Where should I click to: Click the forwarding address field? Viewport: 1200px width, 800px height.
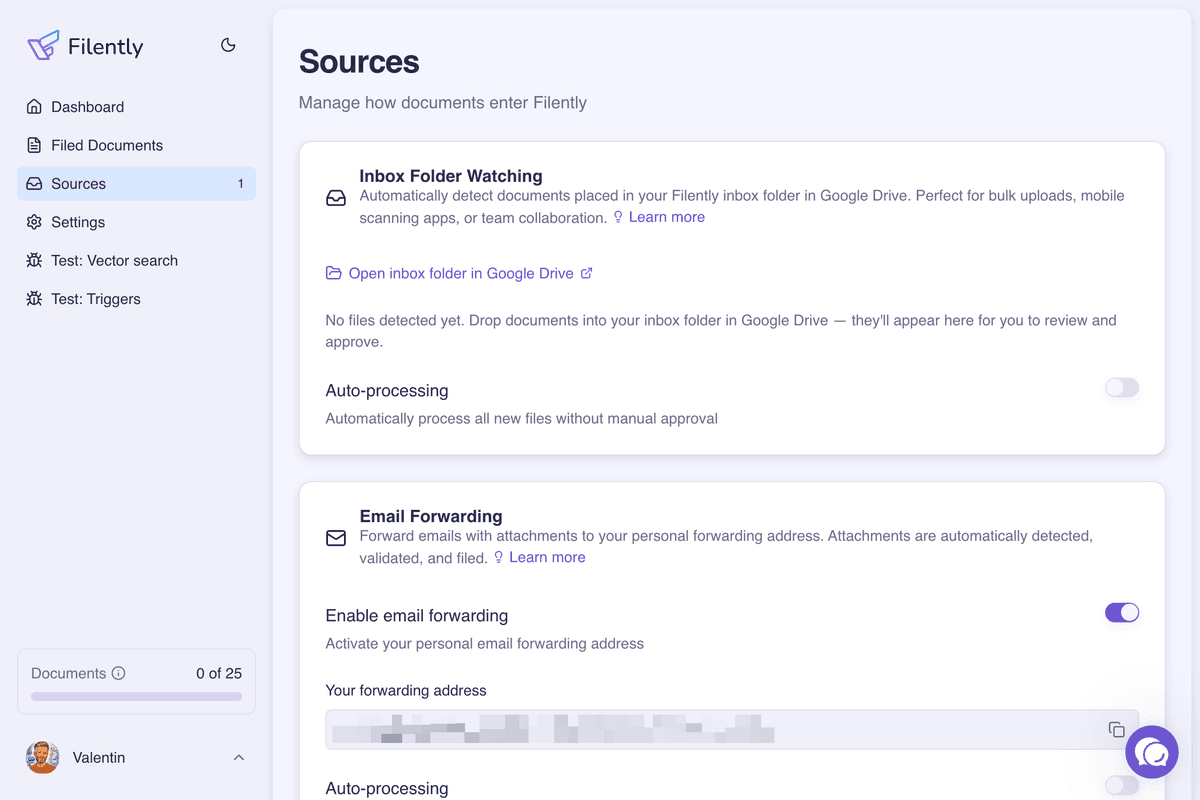700,730
